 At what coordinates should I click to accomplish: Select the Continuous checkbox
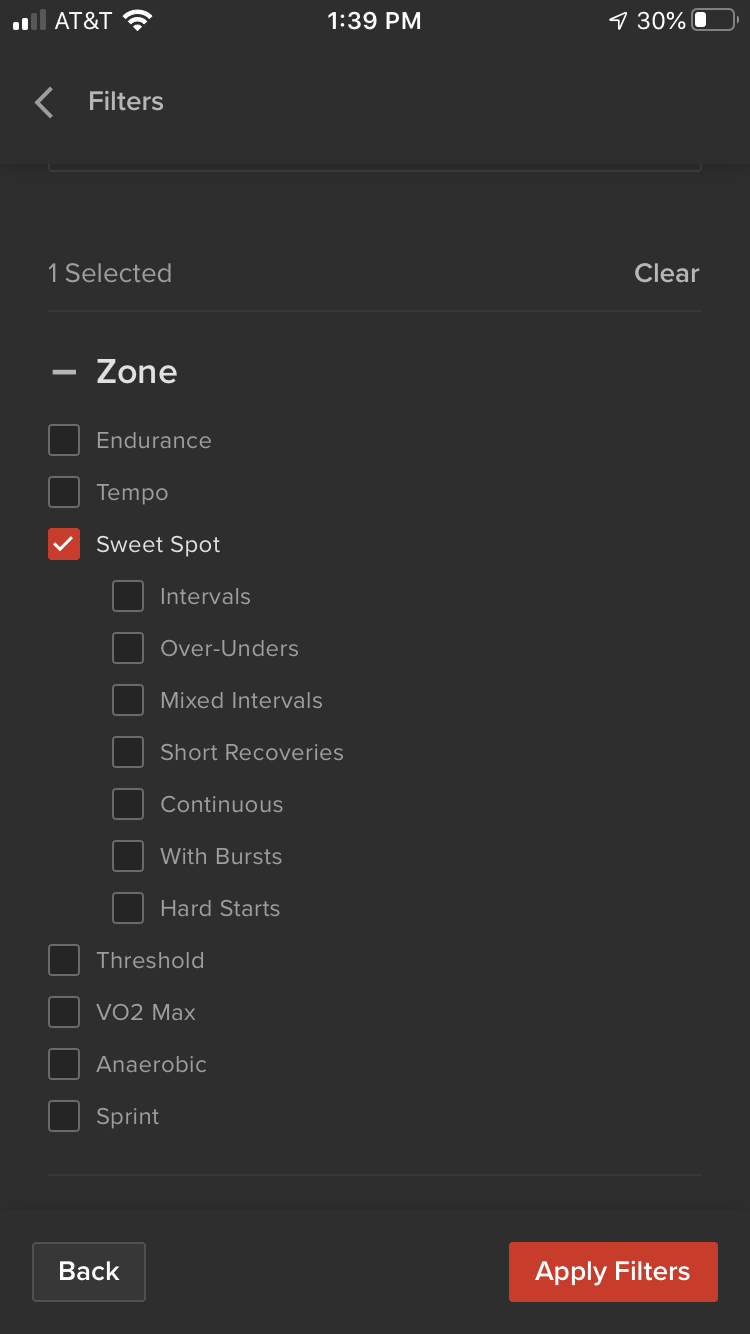coord(128,804)
